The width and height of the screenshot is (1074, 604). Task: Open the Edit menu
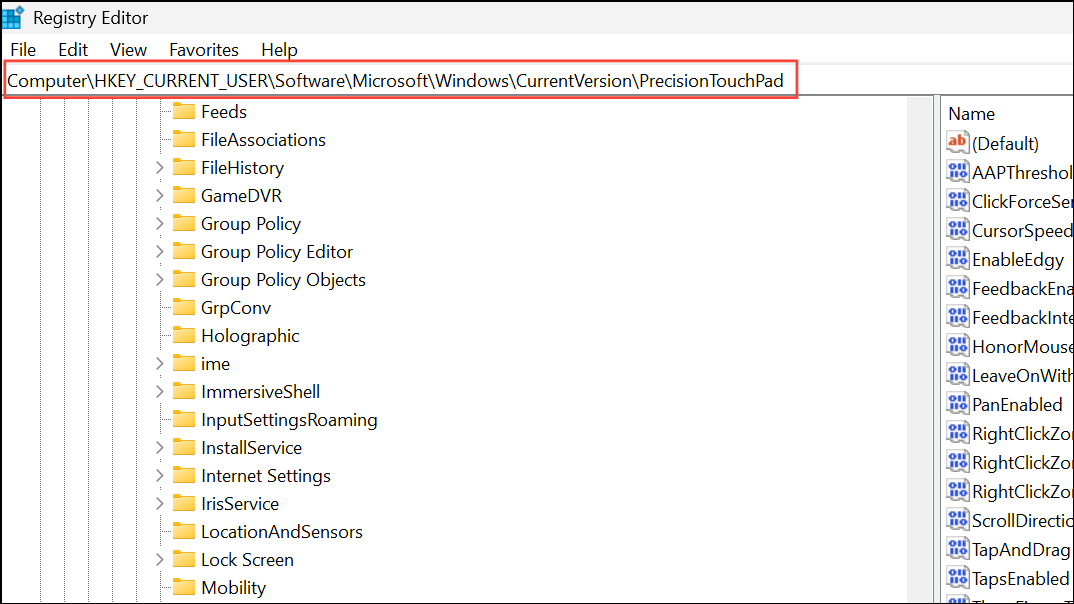(x=72, y=49)
